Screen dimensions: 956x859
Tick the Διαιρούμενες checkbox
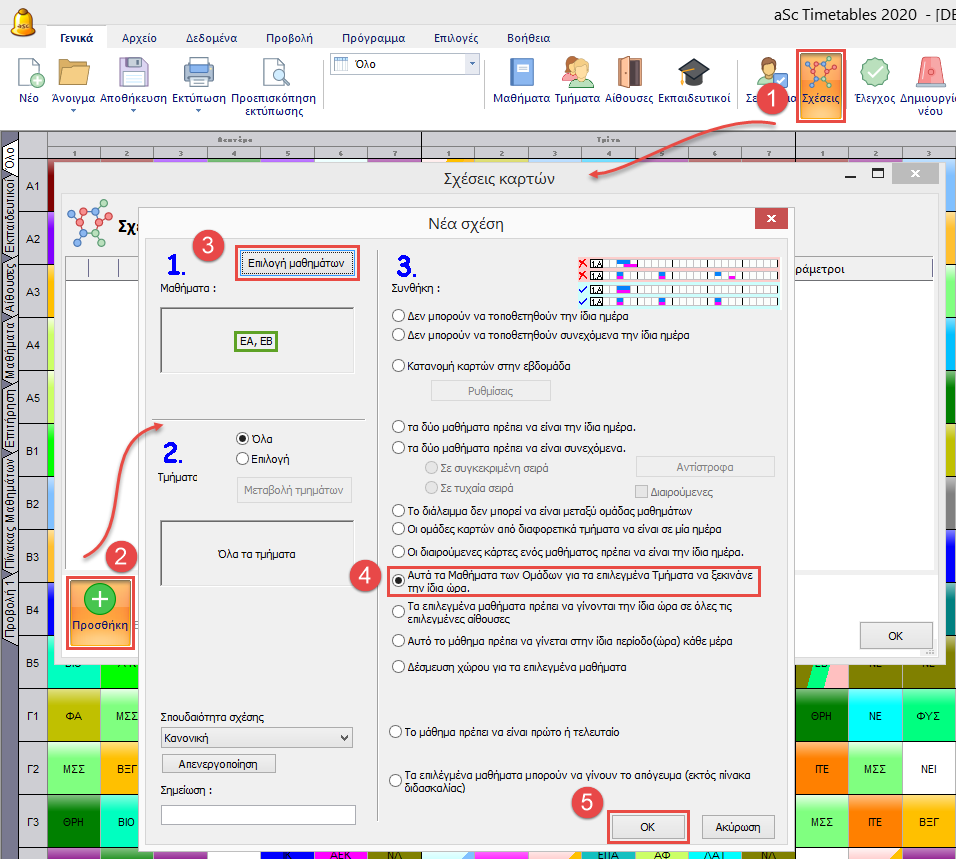(640, 491)
